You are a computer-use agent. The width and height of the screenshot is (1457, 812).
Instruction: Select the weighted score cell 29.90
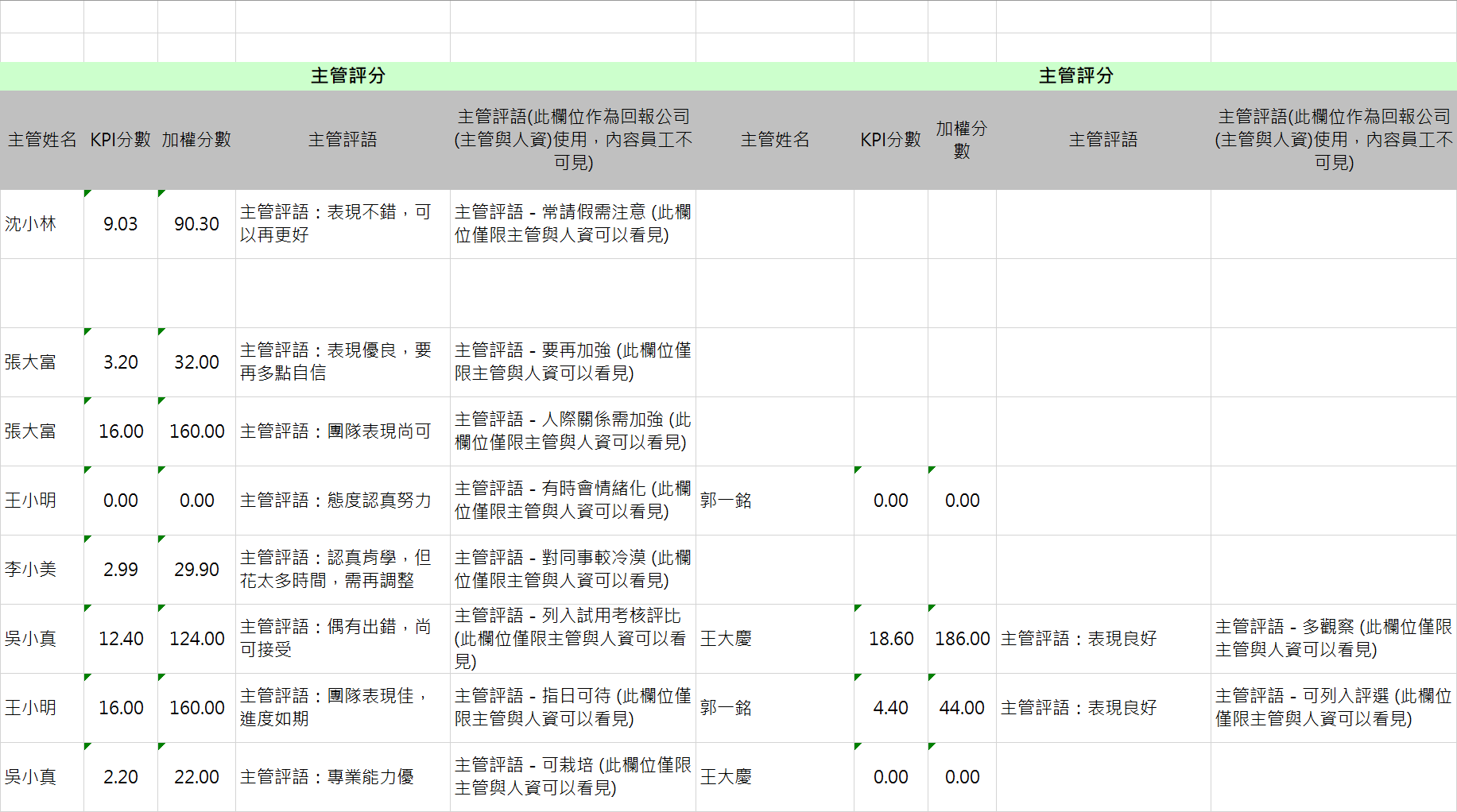196,570
